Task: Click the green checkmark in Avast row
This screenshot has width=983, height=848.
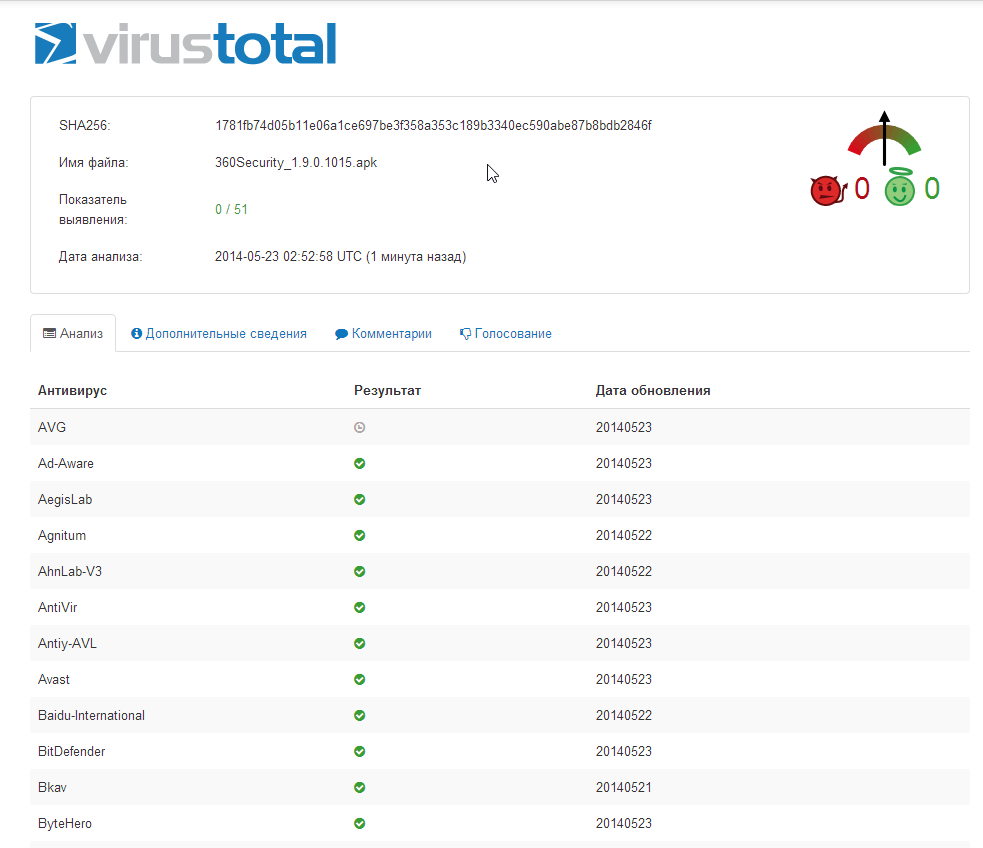Action: (x=360, y=679)
